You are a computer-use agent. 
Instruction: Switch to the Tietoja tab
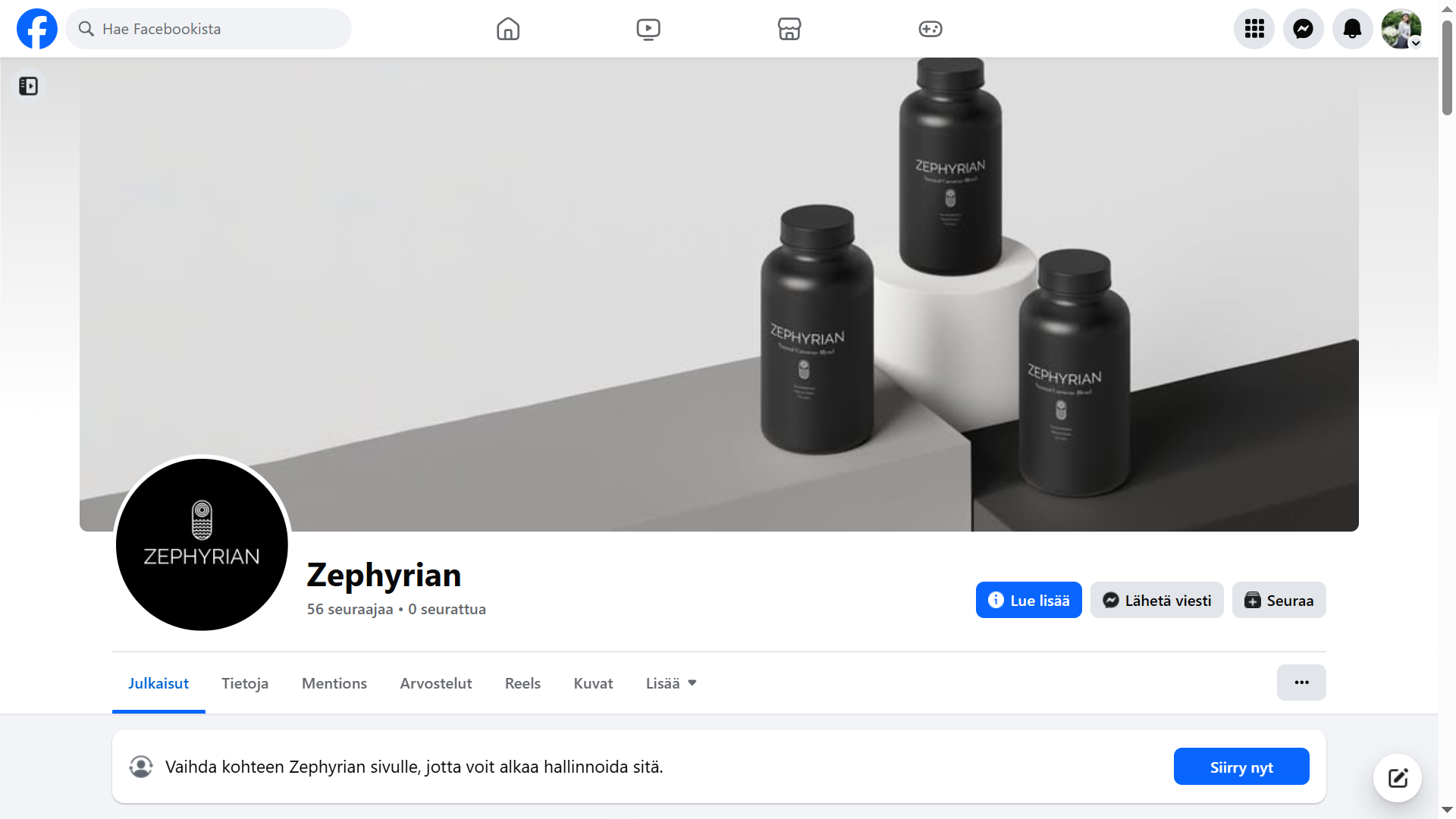[245, 683]
